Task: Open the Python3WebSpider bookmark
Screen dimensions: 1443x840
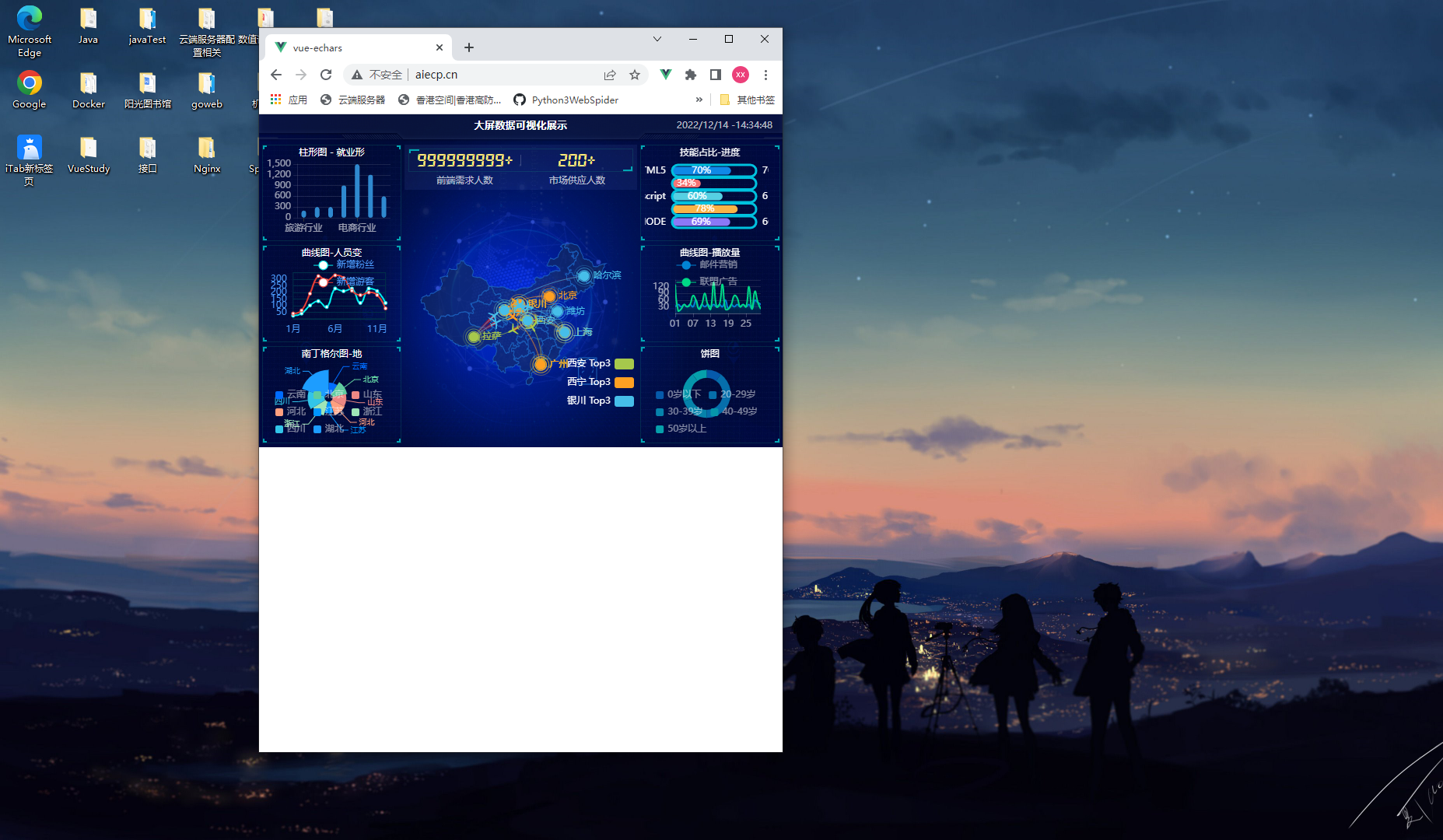Action: [x=566, y=100]
